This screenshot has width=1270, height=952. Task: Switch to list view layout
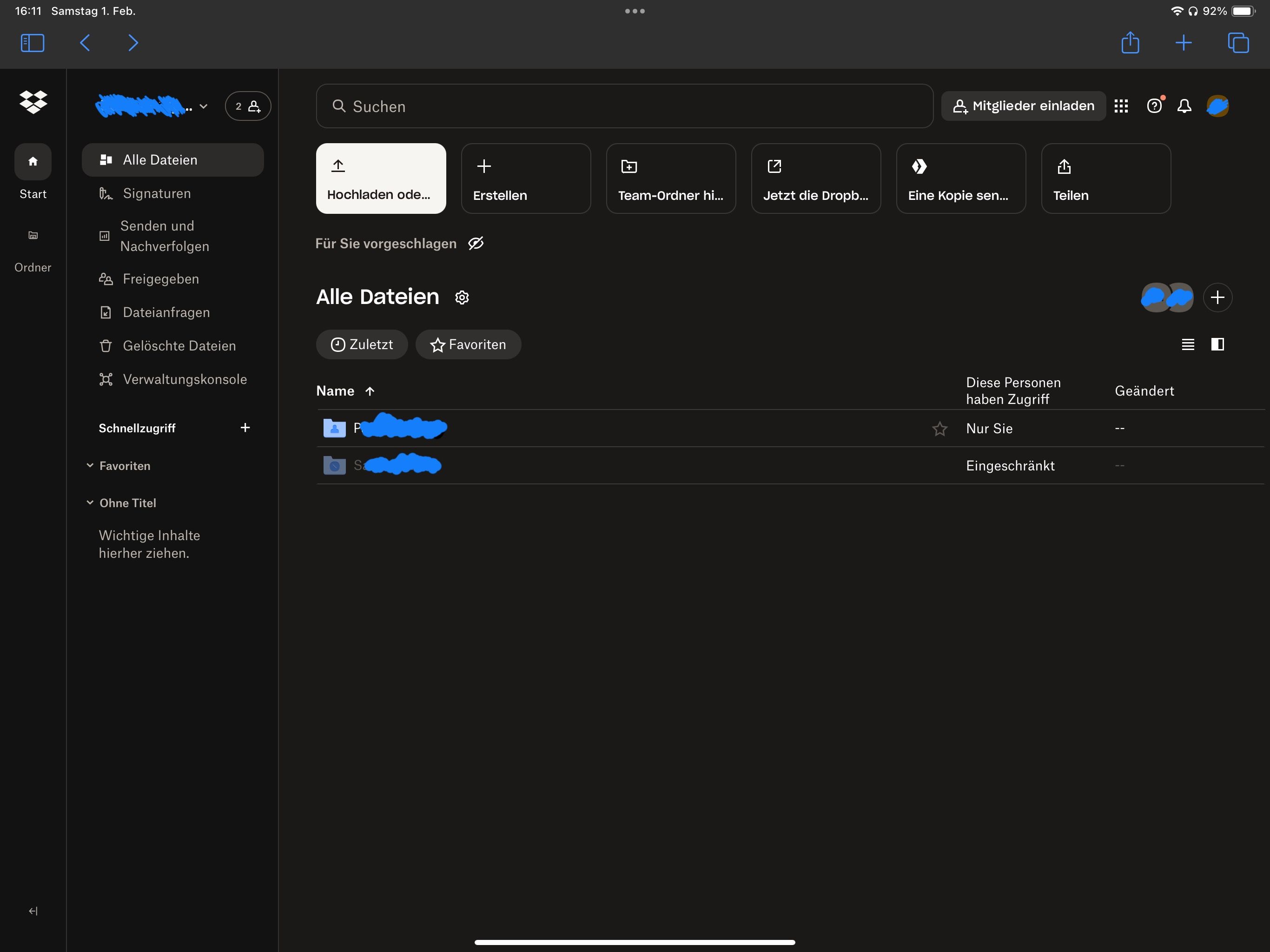coord(1188,344)
